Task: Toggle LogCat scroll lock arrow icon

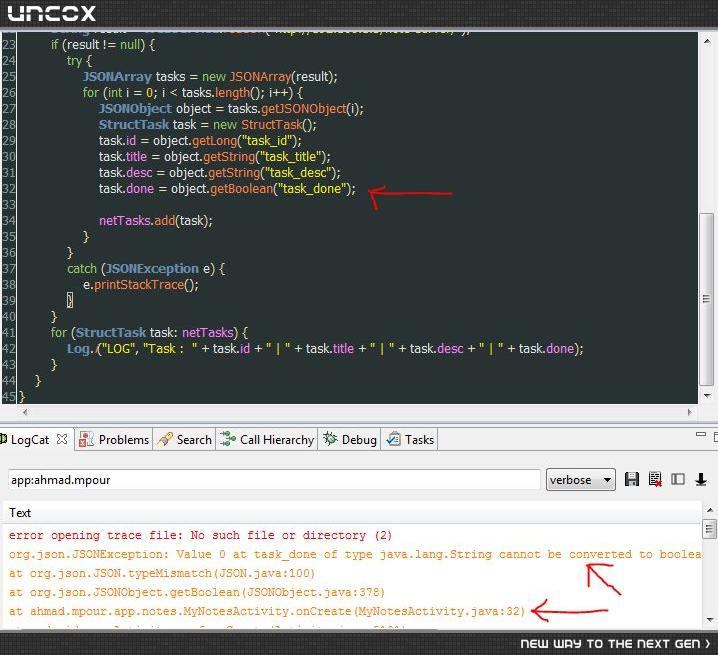Action: click(x=701, y=480)
